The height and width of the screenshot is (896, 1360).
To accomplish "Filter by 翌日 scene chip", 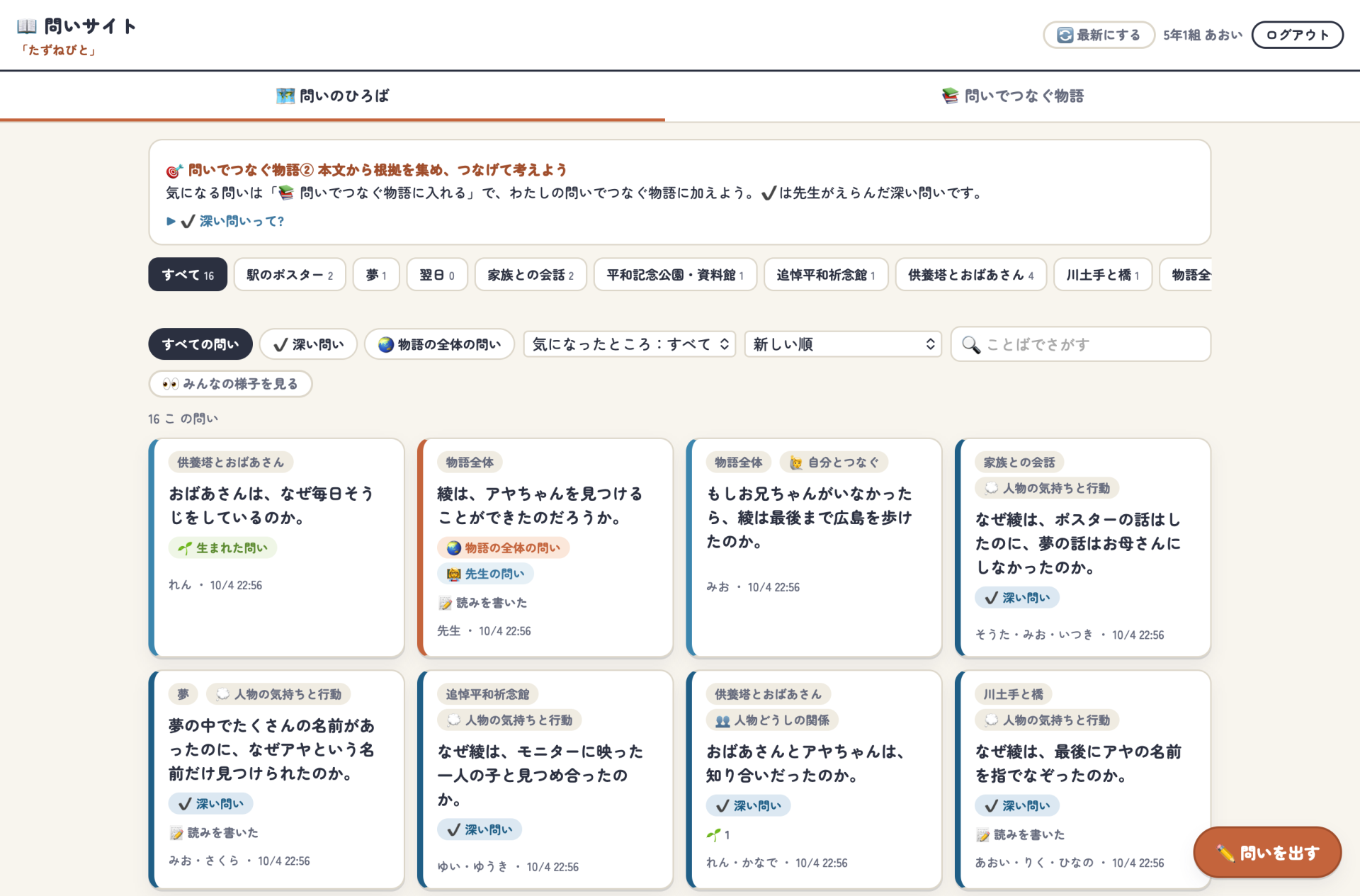I will (x=437, y=275).
